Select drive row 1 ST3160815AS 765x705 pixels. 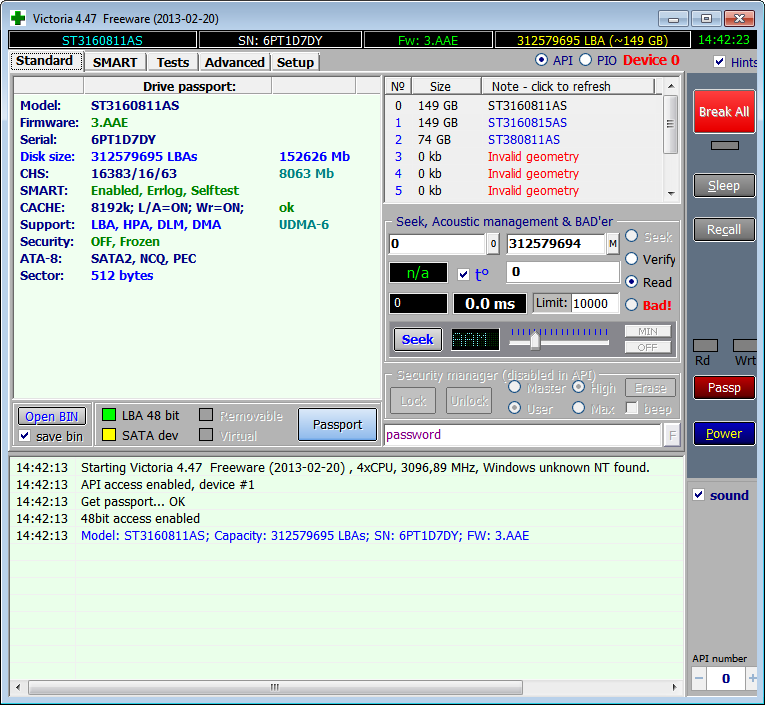click(524, 122)
